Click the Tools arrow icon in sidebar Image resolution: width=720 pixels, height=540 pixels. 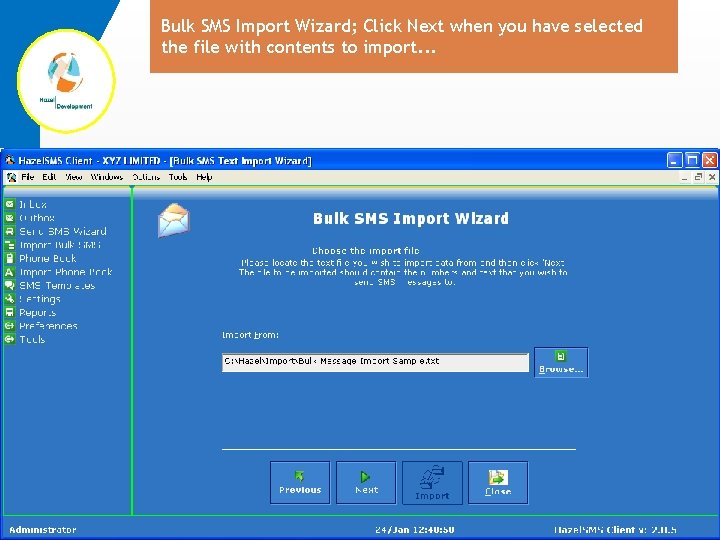10,339
